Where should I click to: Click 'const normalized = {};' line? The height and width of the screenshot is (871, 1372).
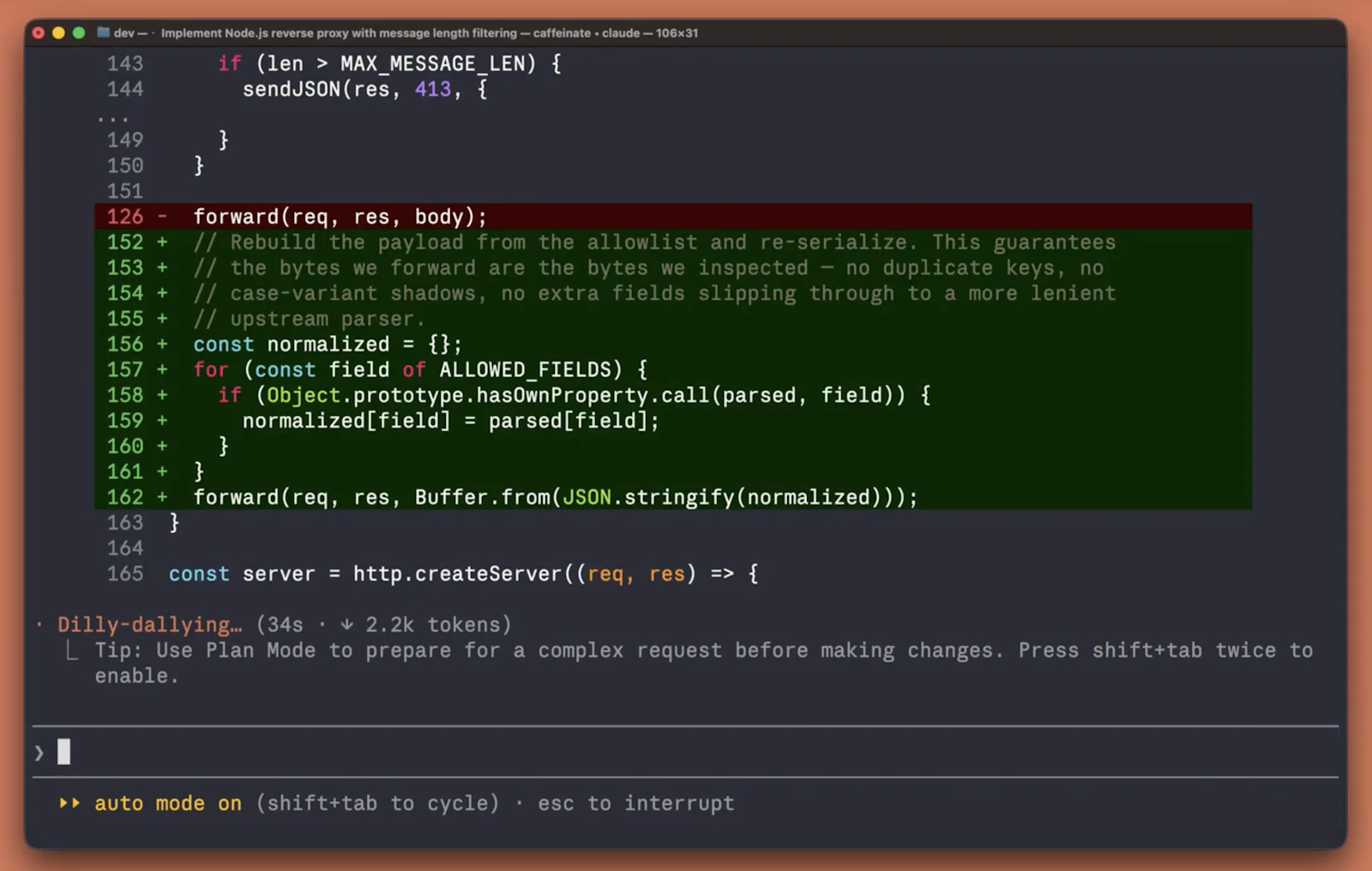tap(328, 345)
